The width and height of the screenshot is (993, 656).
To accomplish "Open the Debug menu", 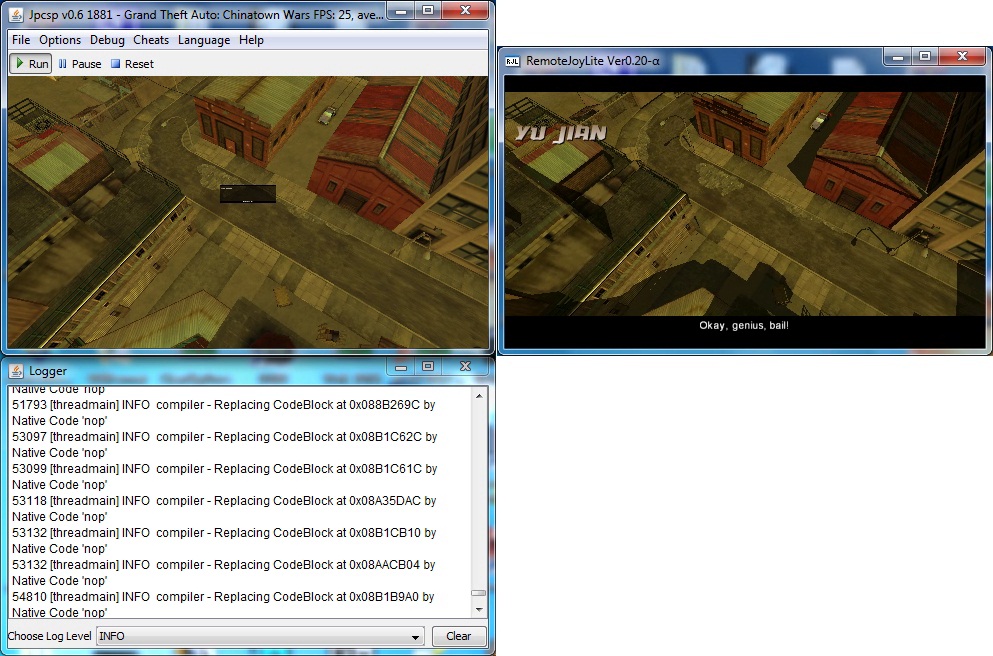I will coord(107,40).
